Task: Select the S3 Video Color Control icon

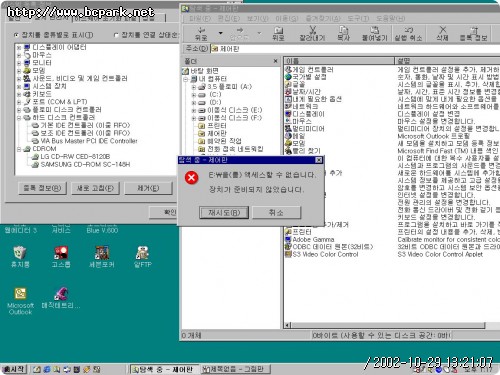Action: tap(288, 254)
